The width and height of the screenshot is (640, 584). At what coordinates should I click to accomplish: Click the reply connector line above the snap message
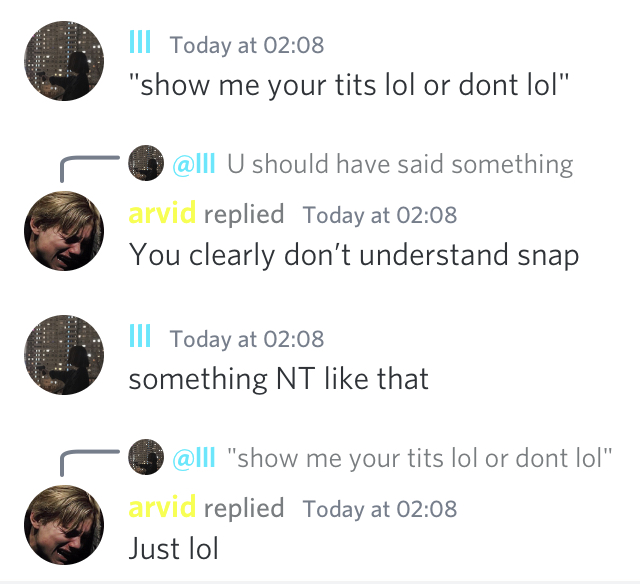pyautogui.click(x=90, y=169)
